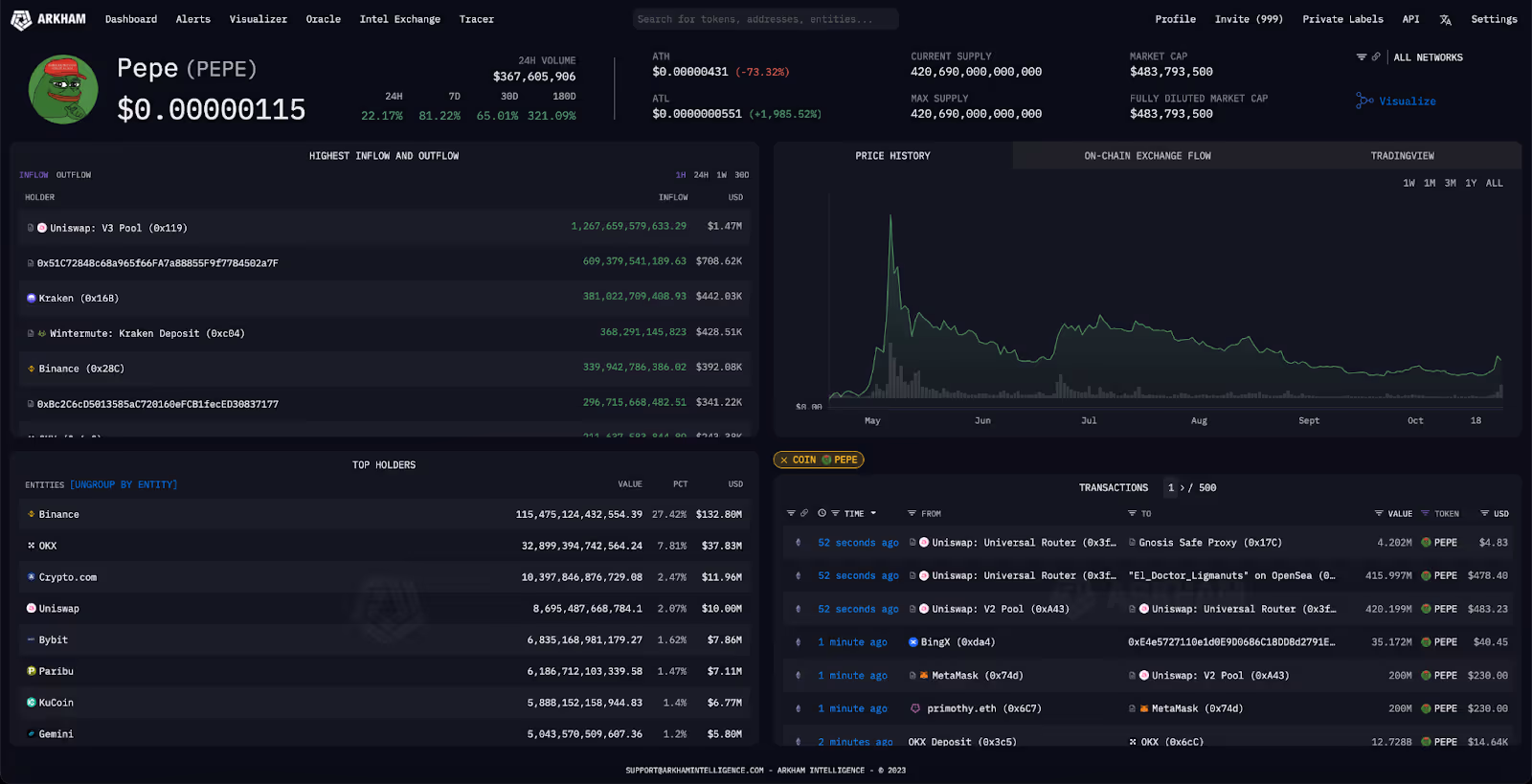The image size is (1532, 784).
Task: Click the Wintermute logo icon in inflow list
Action: pos(42,333)
